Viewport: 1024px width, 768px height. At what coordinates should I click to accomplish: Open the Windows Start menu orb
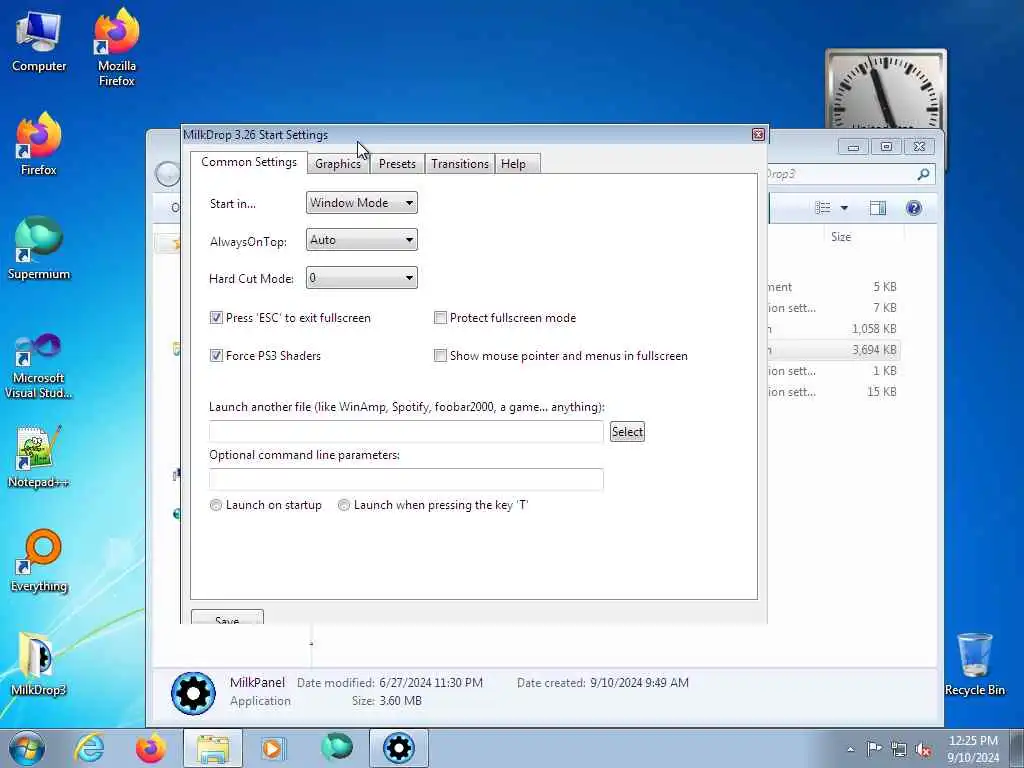click(x=27, y=748)
